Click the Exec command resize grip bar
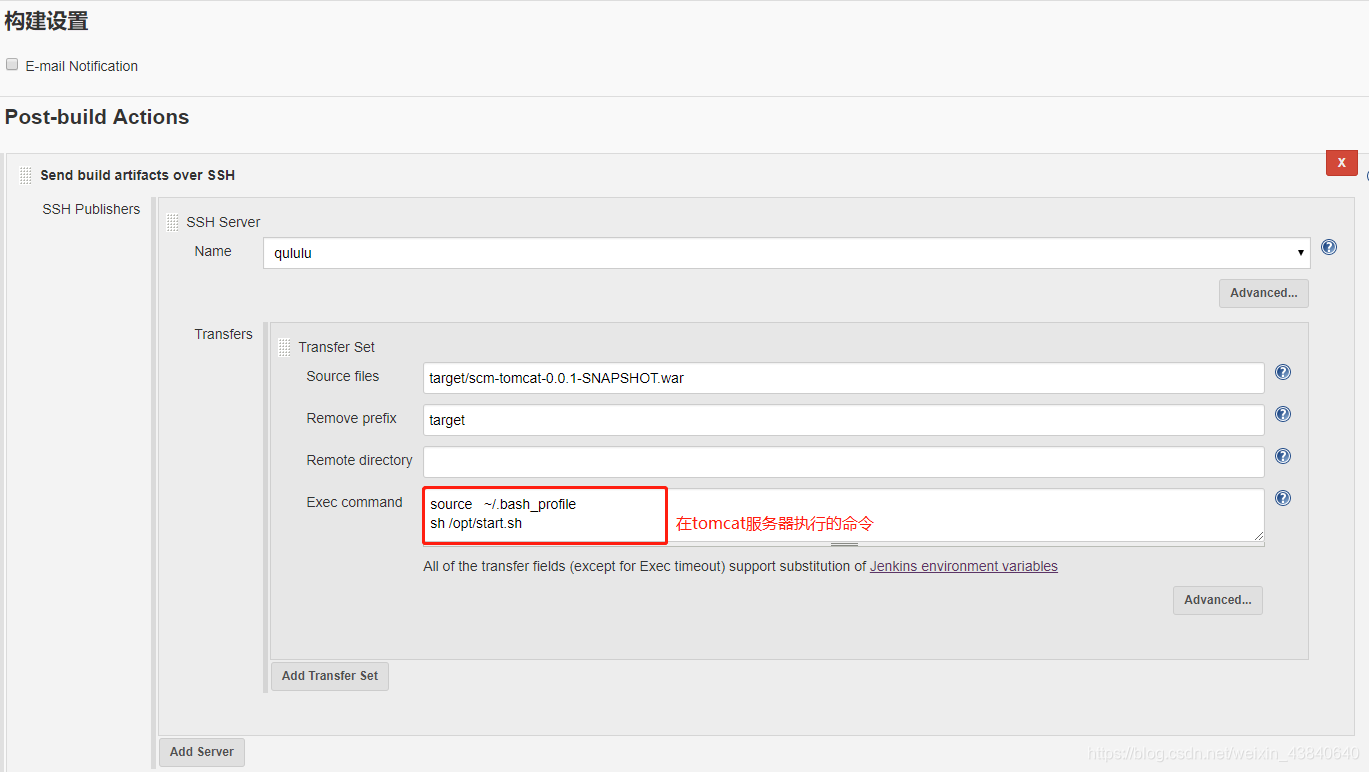Screen dimensions: 1369x772 pos(844,544)
